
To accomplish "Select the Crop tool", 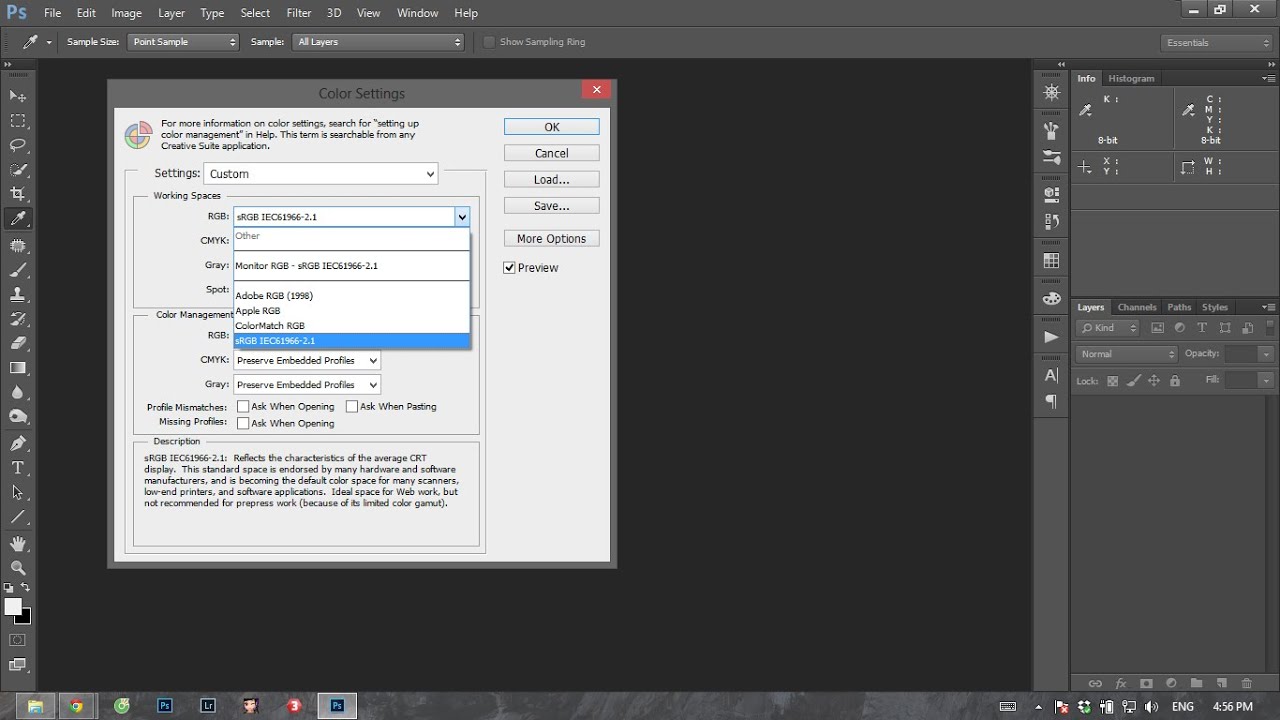I will (18, 194).
